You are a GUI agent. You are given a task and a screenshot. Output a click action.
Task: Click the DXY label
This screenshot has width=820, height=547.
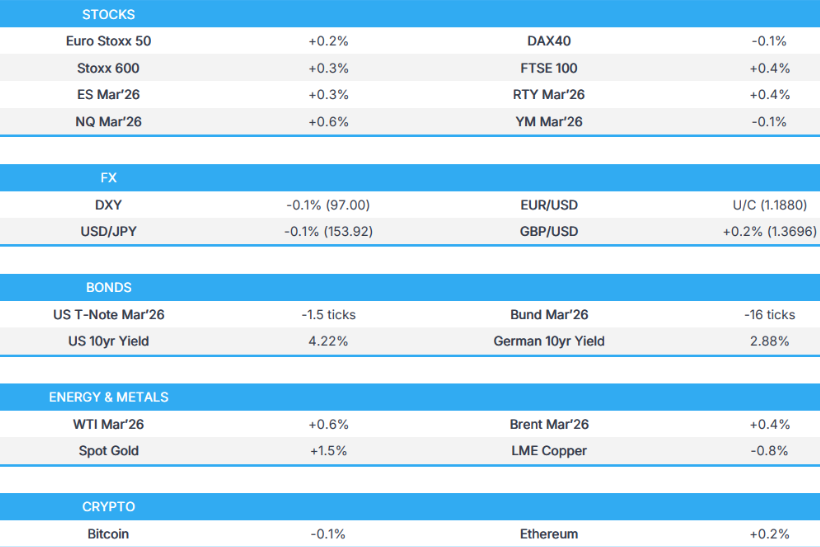(x=108, y=205)
